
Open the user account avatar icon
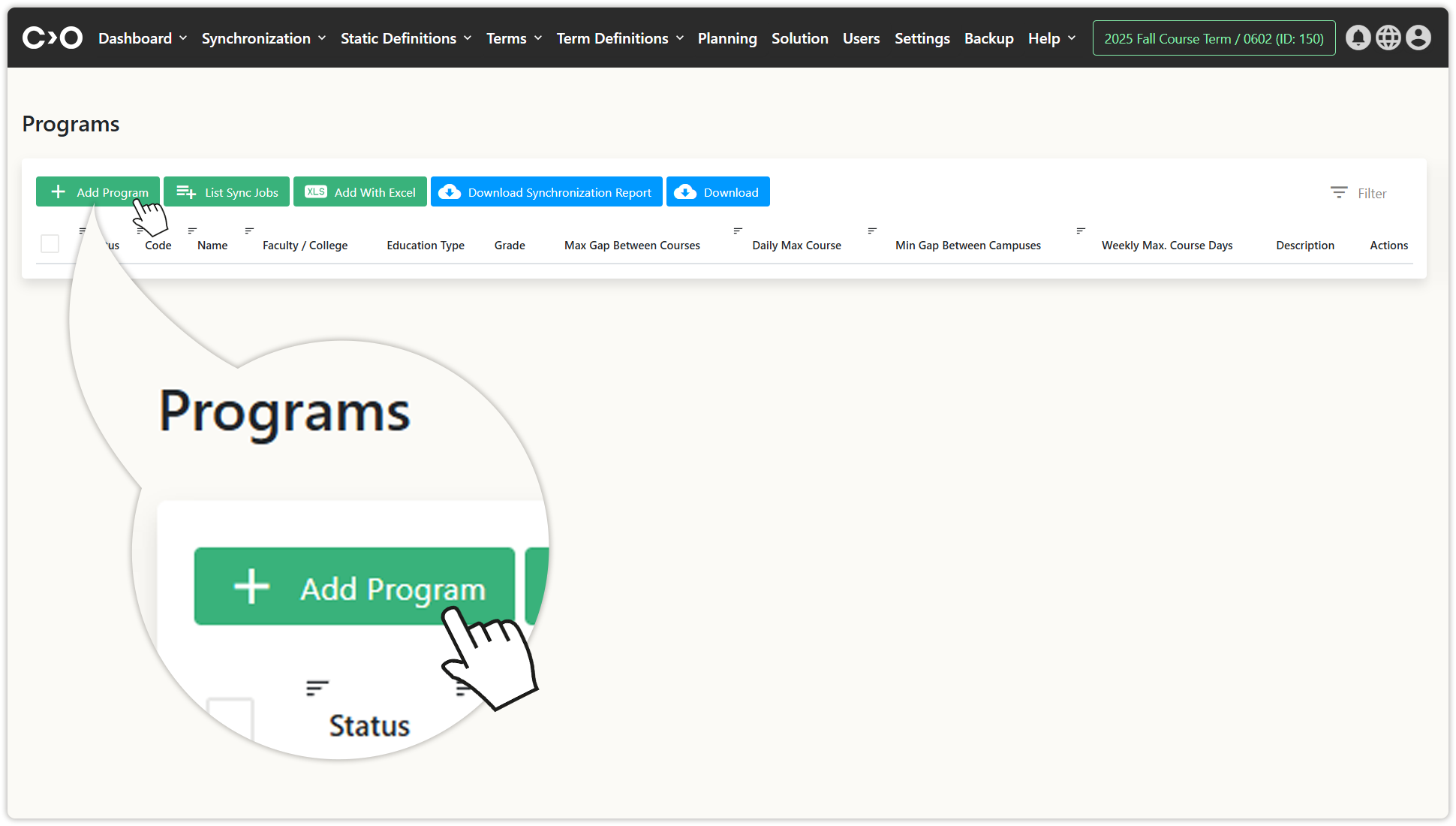pyautogui.click(x=1418, y=38)
